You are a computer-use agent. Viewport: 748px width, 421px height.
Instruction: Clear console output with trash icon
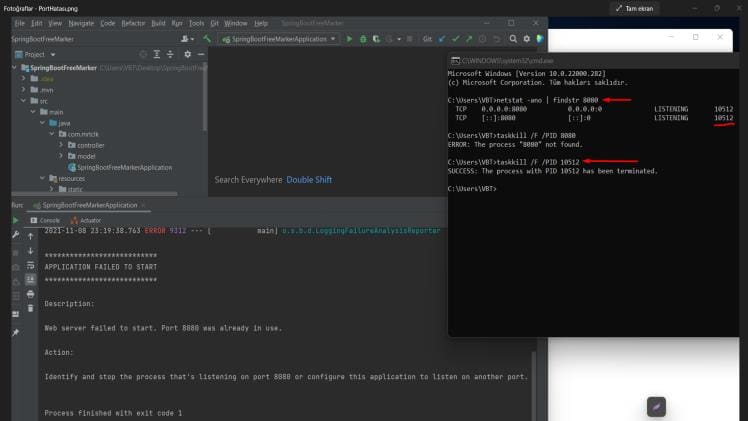click(30, 309)
